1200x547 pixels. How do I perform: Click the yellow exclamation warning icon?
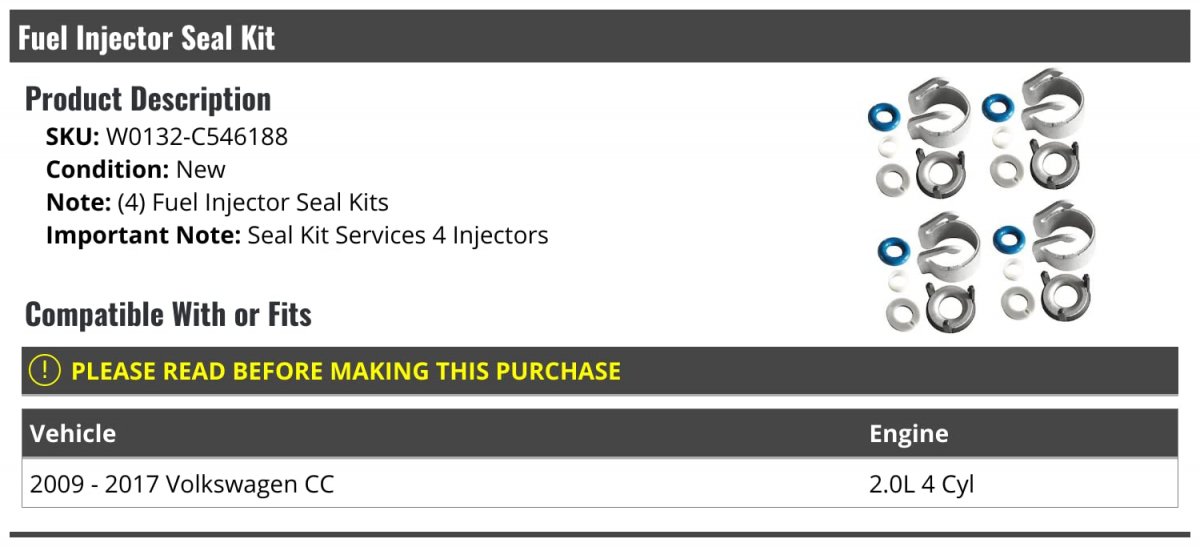tap(44, 371)
